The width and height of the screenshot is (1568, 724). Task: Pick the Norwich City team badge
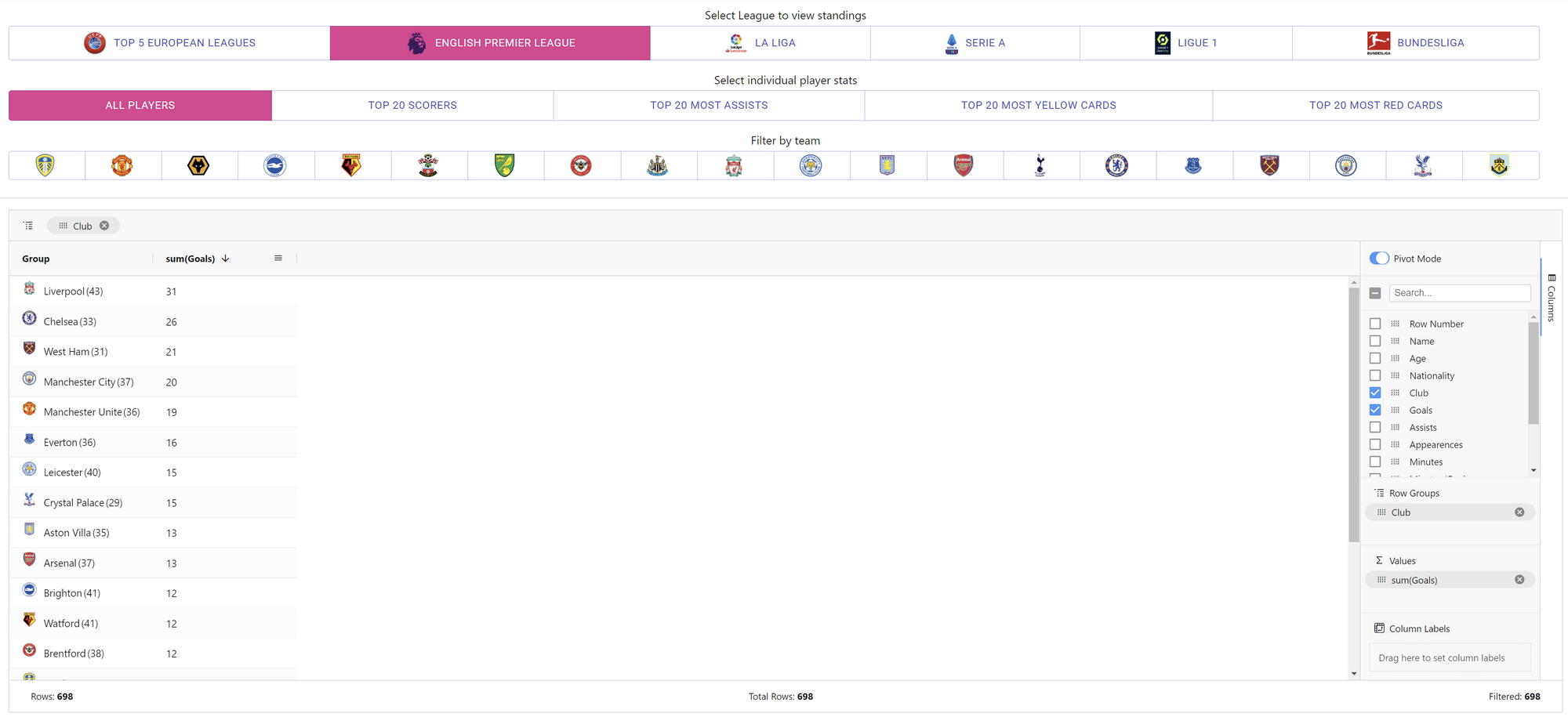(x=504, y=165)
